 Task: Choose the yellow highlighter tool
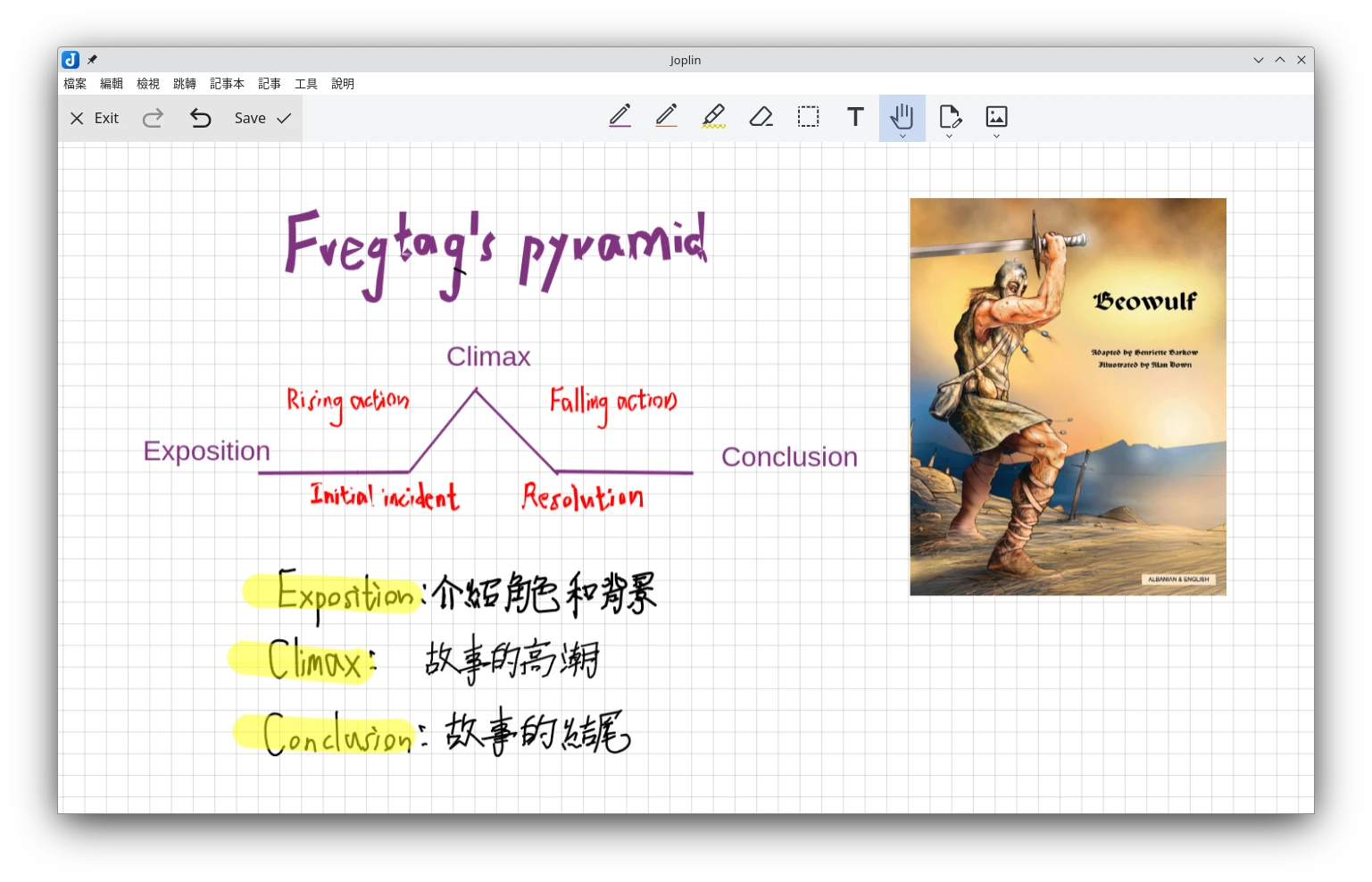click(714, 117)
